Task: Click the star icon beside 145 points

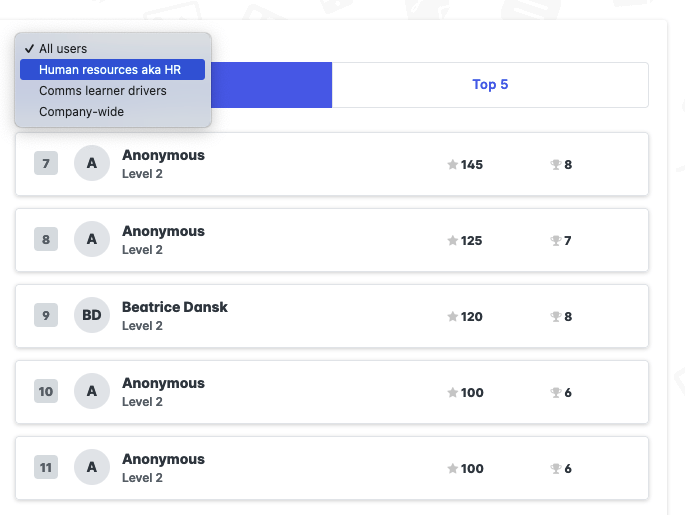Action: (453, 165)
